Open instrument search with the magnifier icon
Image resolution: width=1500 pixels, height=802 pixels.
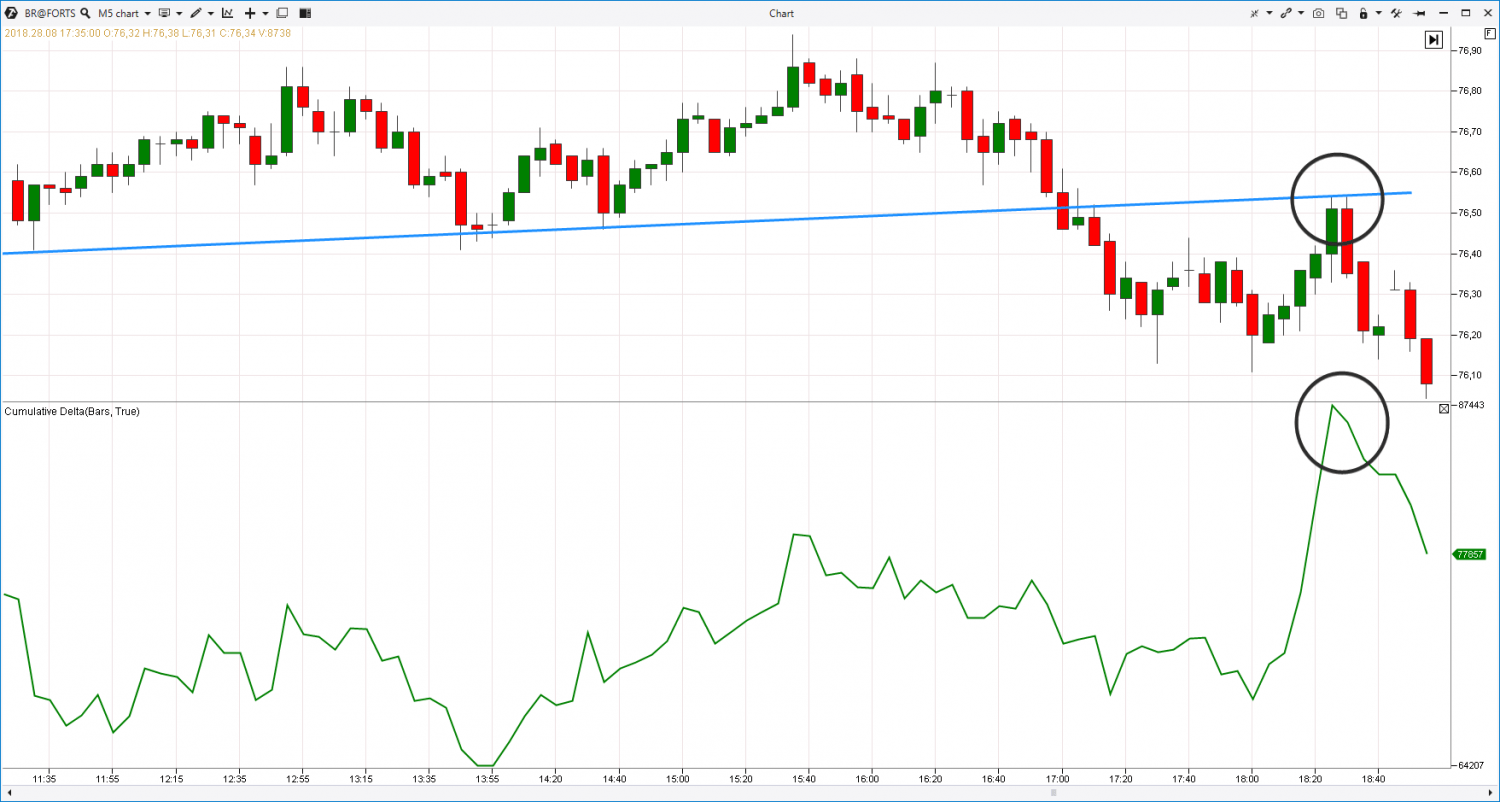tap(85, 13)
